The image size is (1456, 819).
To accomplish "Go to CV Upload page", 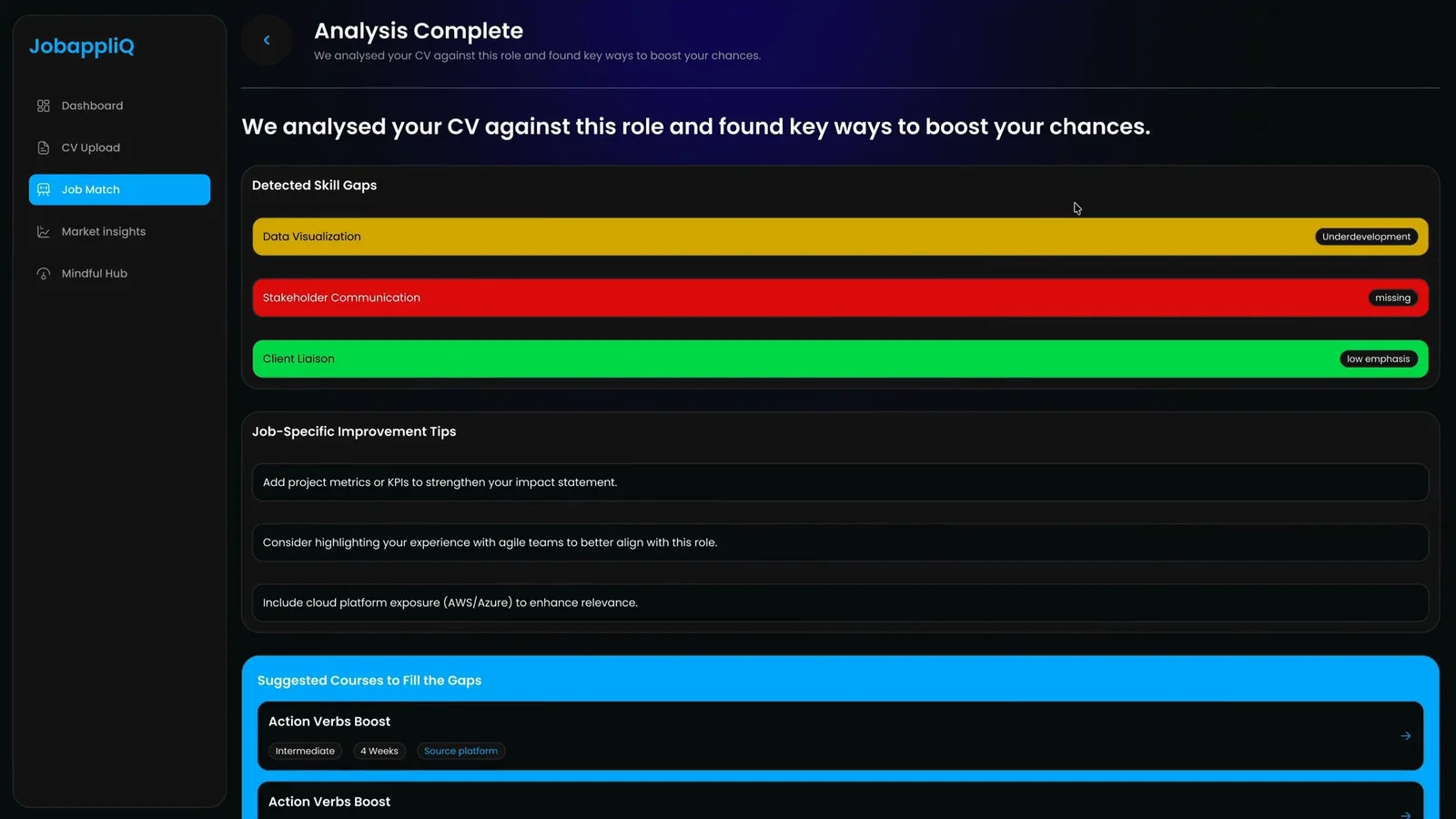I will (x=119, y=147).
